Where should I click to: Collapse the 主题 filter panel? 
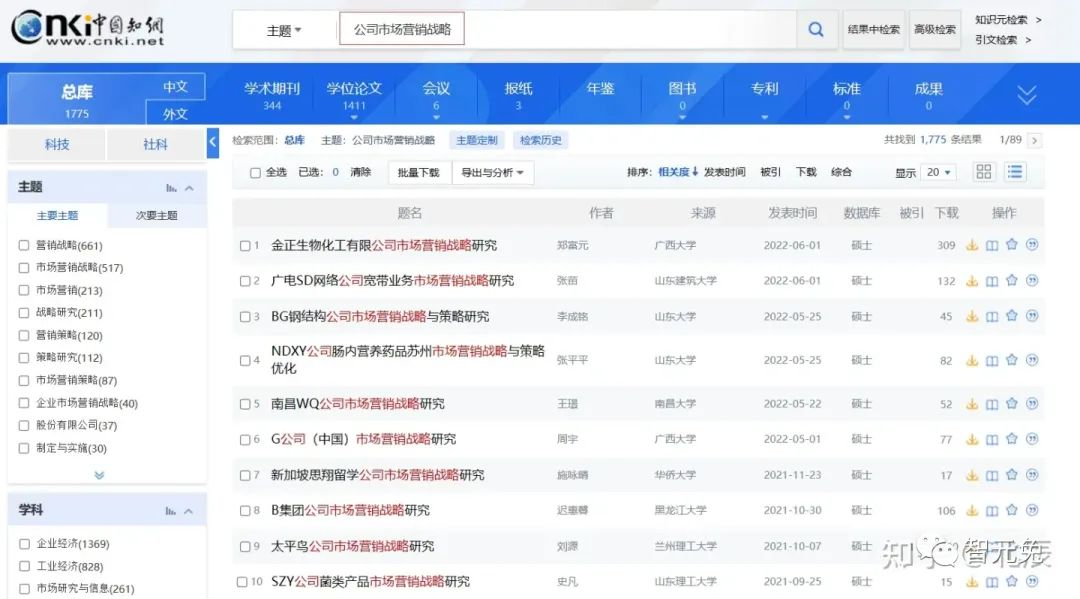[189, 188]
